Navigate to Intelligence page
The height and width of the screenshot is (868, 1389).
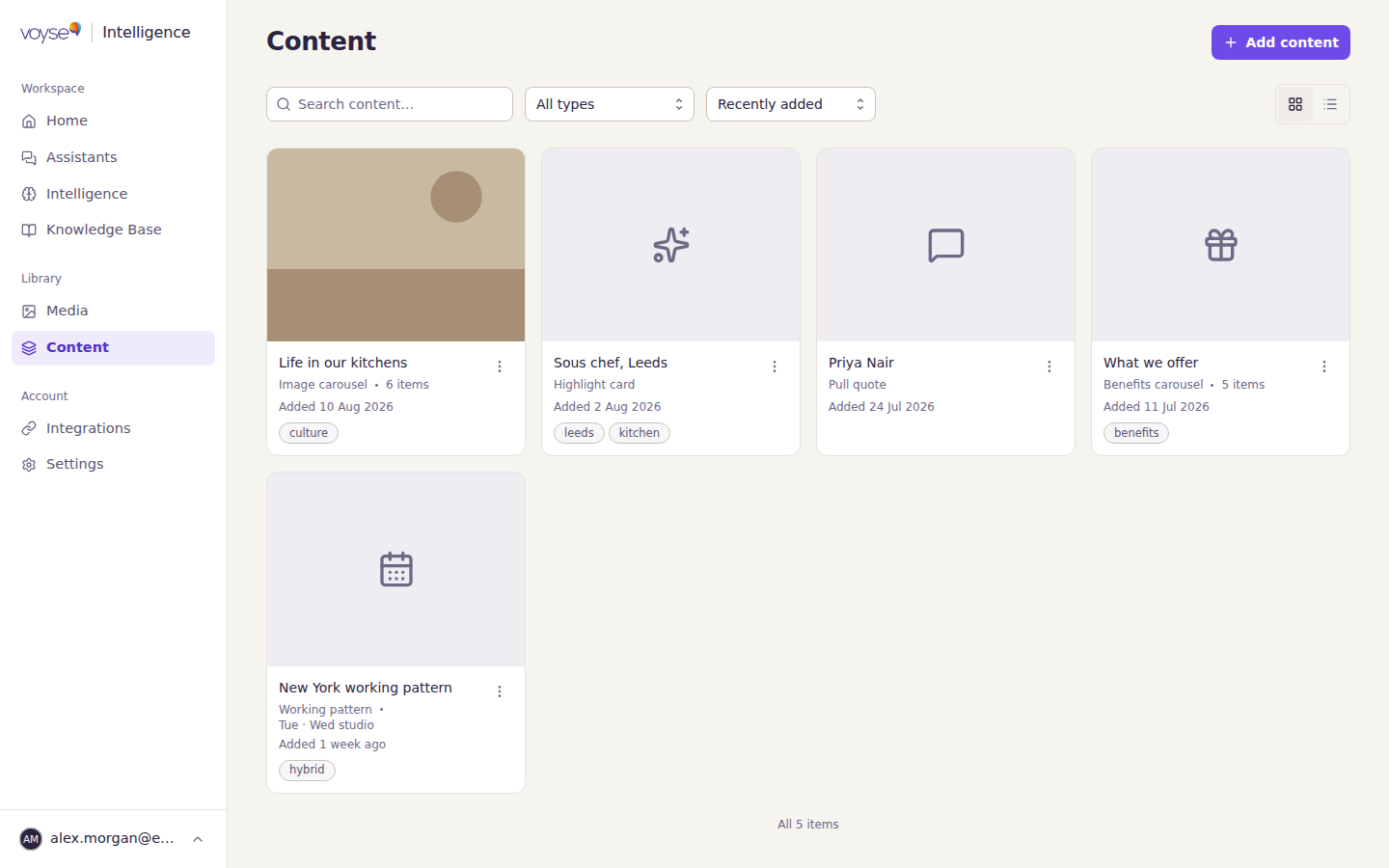point(113,194)
